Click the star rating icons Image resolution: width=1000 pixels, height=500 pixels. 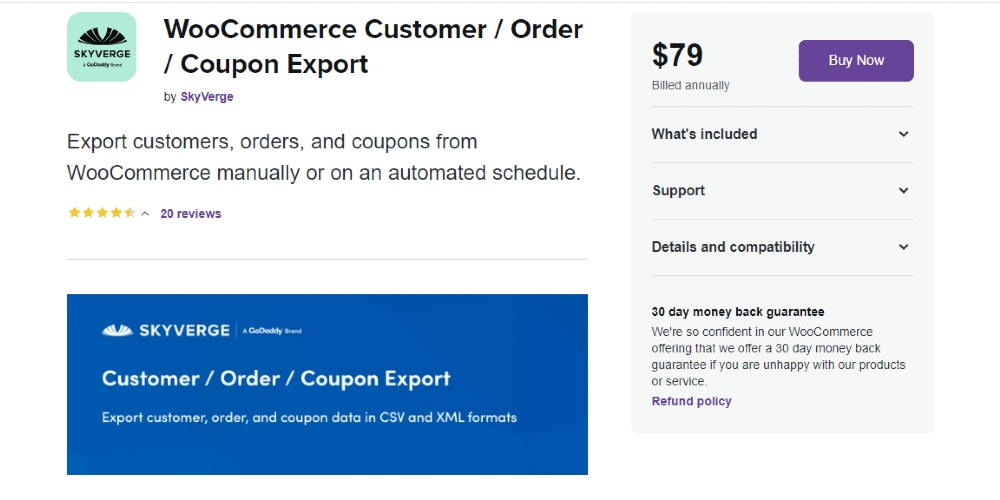(x=102, y=213)
